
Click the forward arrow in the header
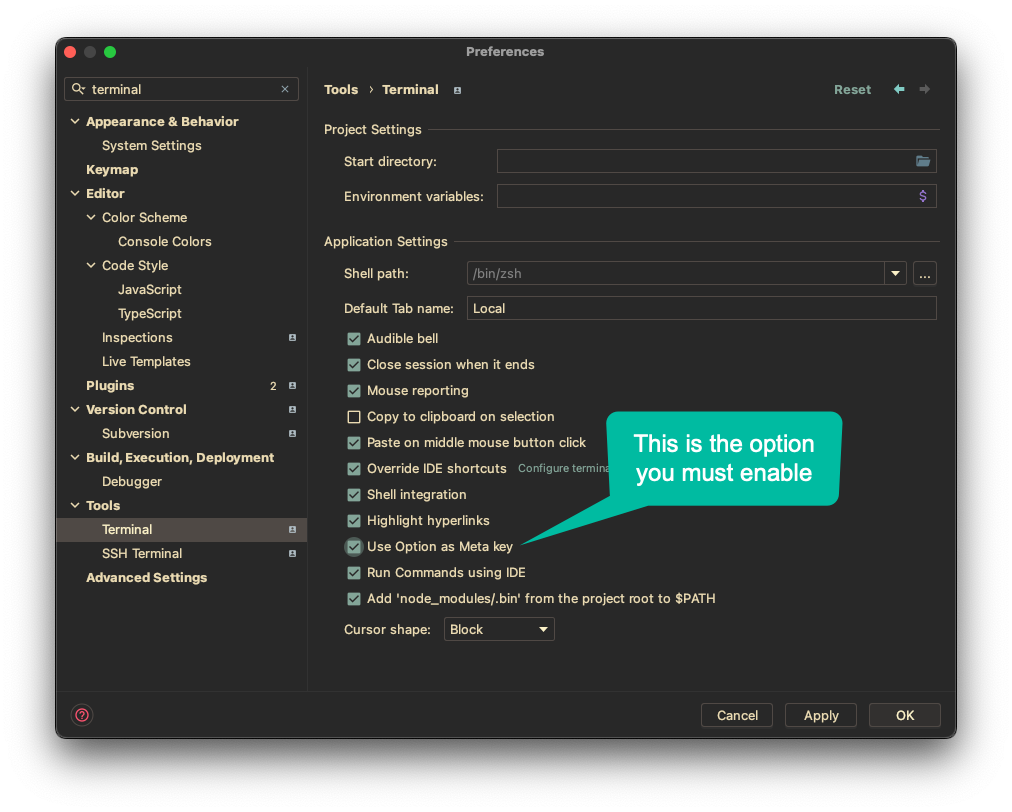pyautogui.click(x=924, y=89)
